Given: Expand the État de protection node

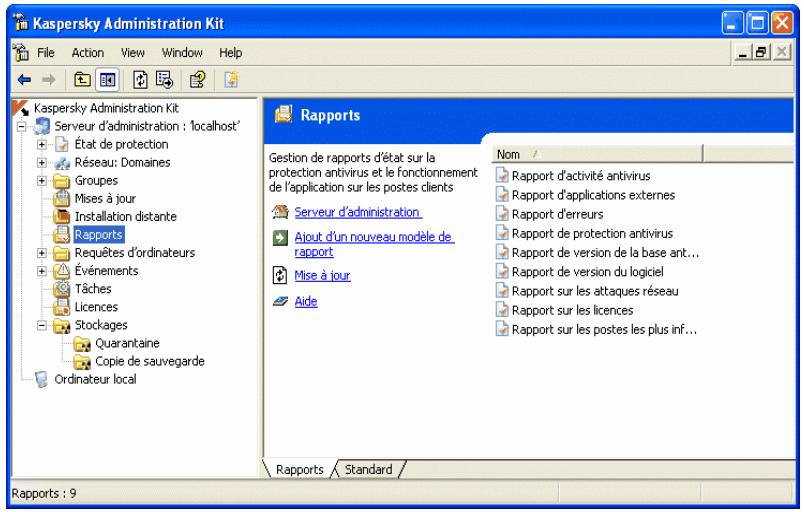Looking at the screenshot, I should (42, 145).
